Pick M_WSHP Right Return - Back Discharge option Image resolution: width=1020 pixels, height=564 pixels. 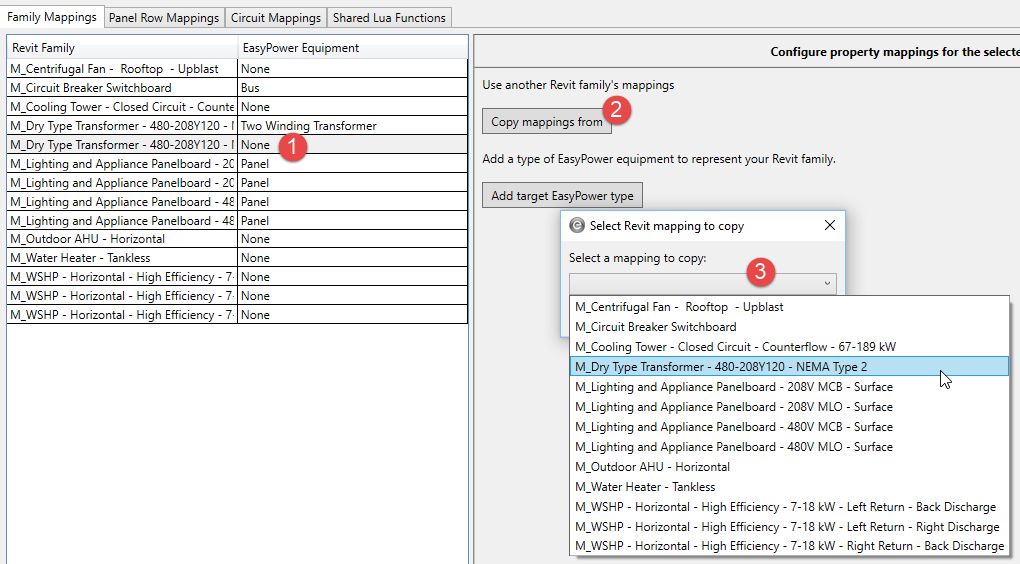789,546
